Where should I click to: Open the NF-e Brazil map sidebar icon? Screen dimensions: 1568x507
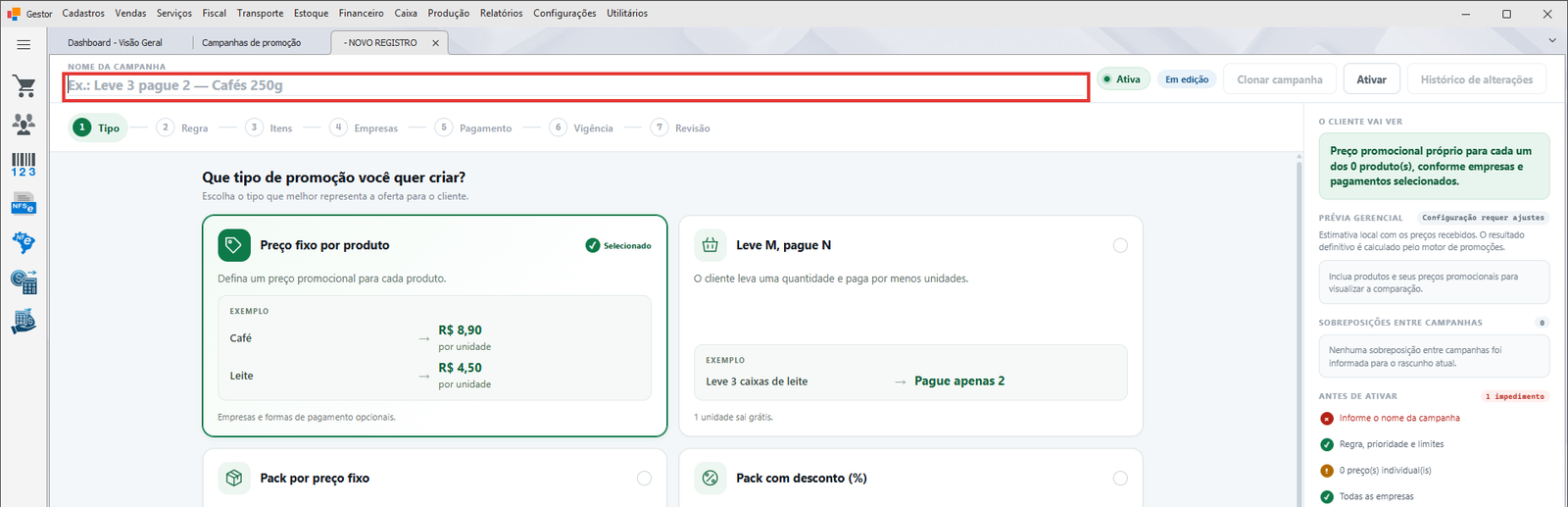click(x=24, y=242)
